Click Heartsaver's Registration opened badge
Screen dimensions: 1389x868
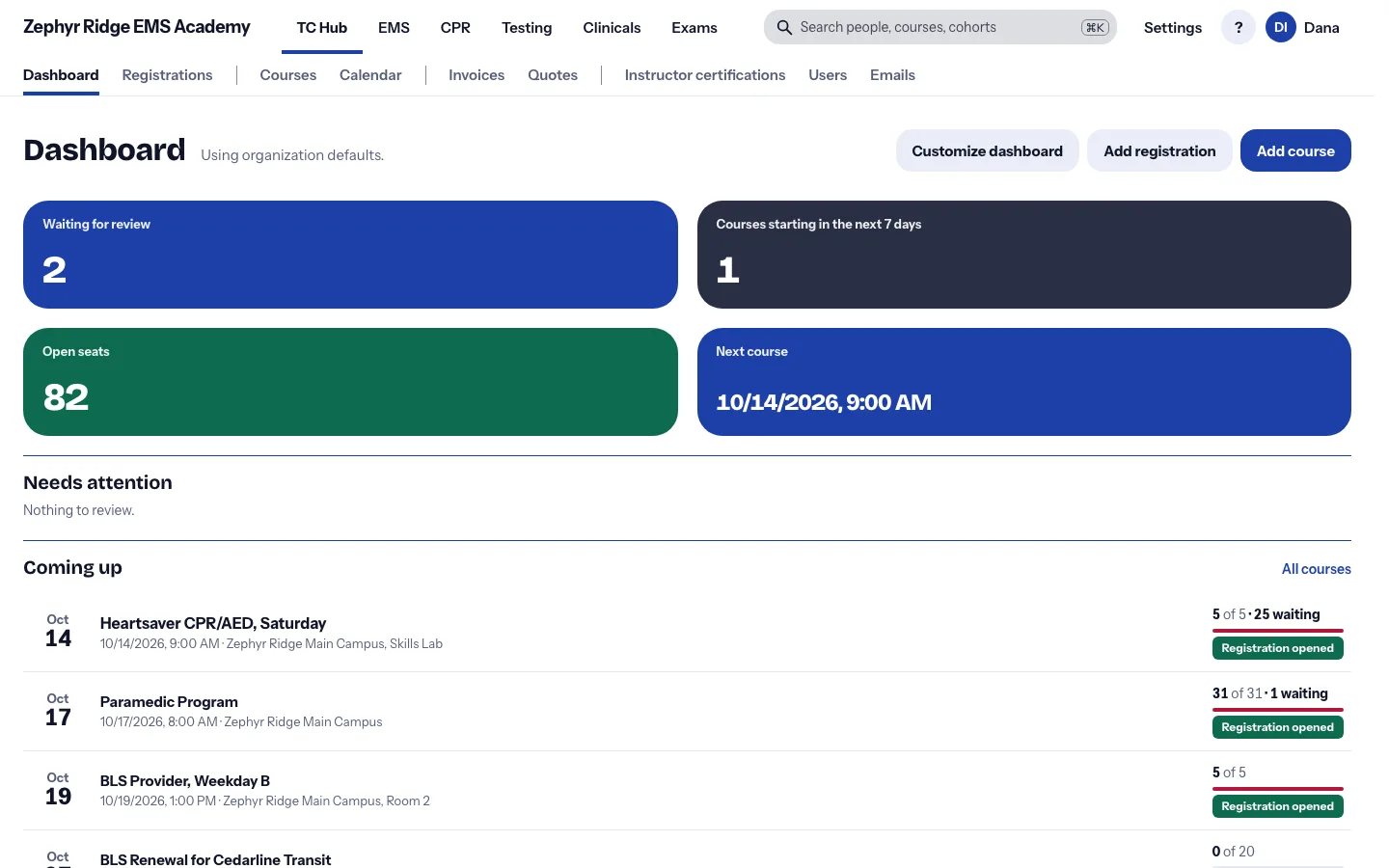click(x=1277, y=648)
